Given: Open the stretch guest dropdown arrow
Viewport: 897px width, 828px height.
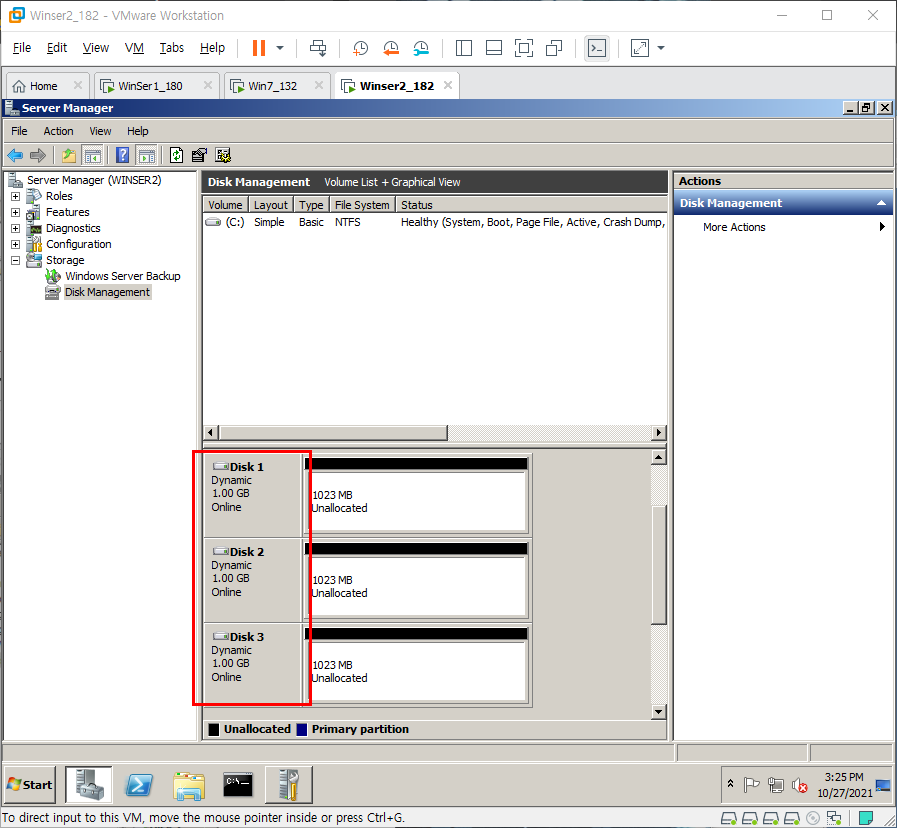Looking at the screenshot, I should click(661, 48).
